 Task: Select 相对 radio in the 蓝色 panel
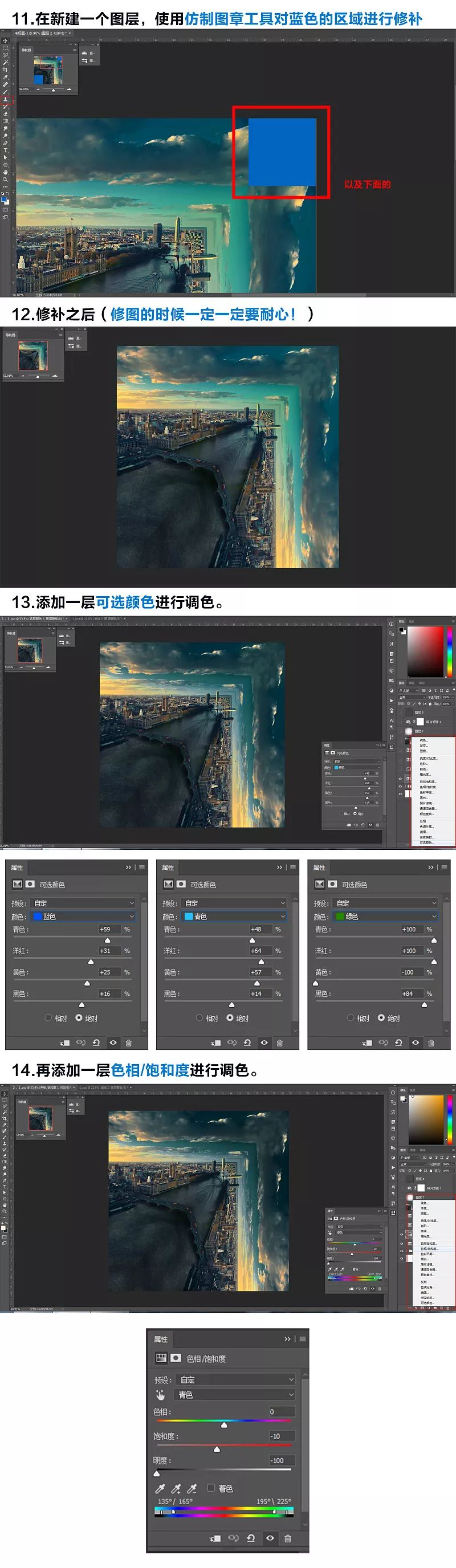pyautogui.click(x=48, y=1018)
